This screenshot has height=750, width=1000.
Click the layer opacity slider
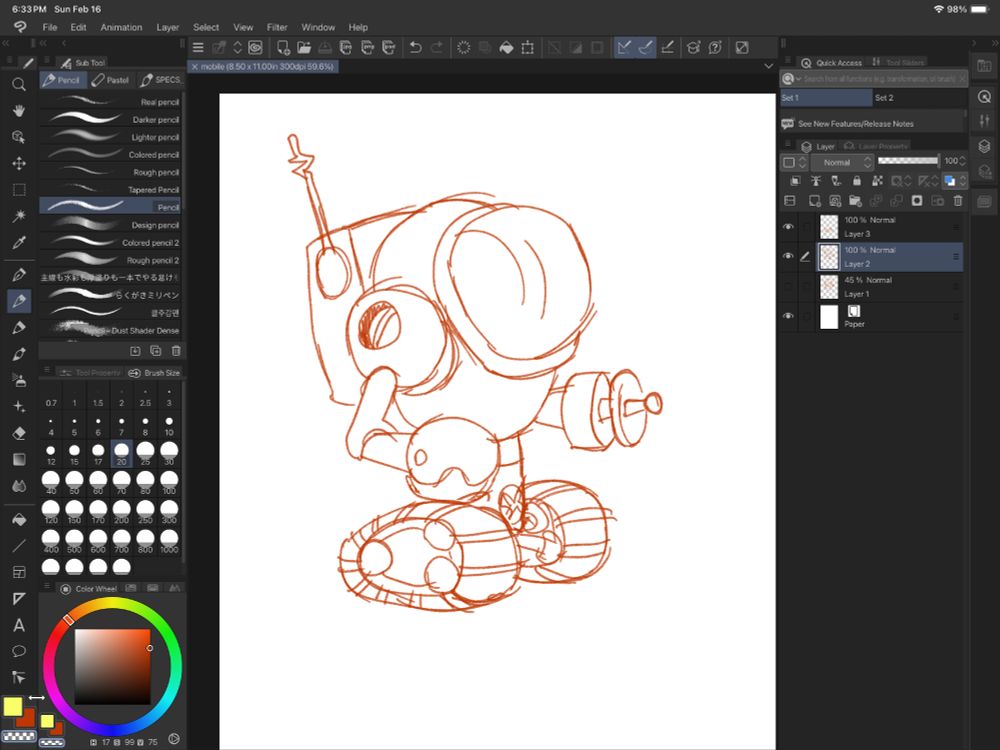[908, 161]
